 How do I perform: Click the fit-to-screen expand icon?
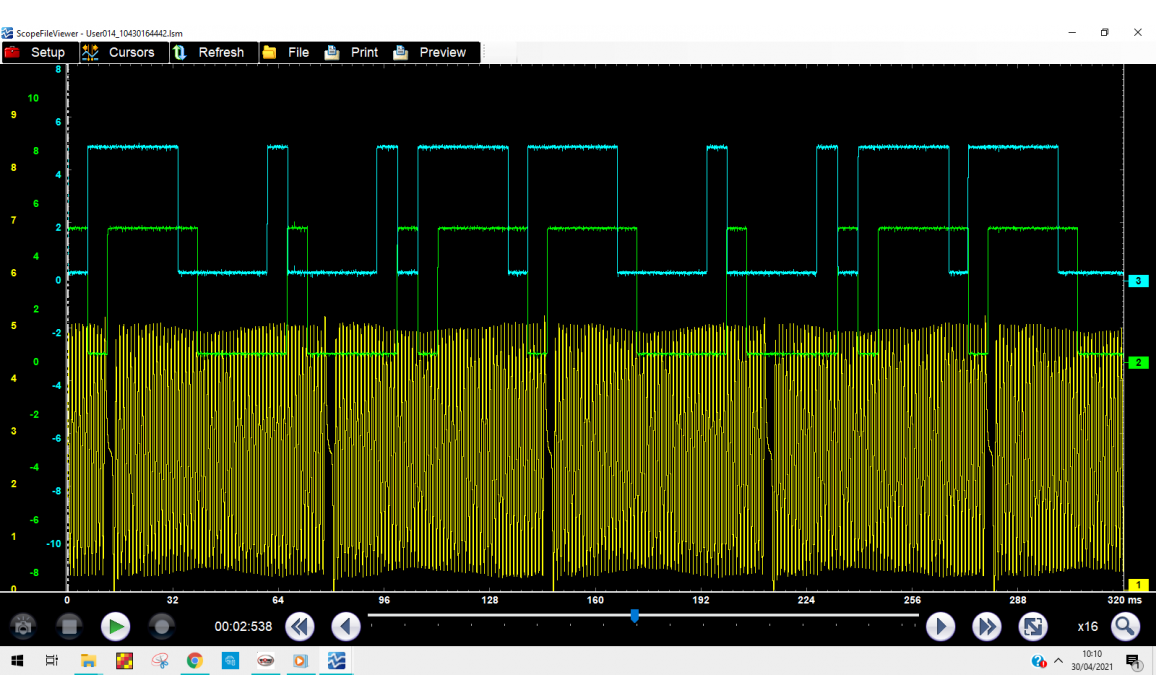(1033, 627)
